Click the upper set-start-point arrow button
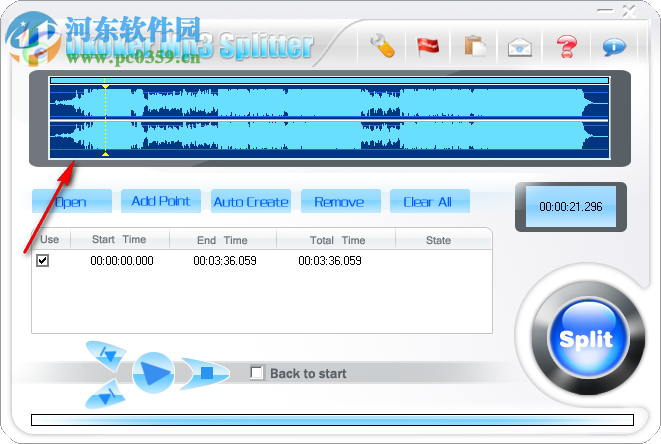Image resolution: width=661 pixels, height=444 pixels. [107, 355]
